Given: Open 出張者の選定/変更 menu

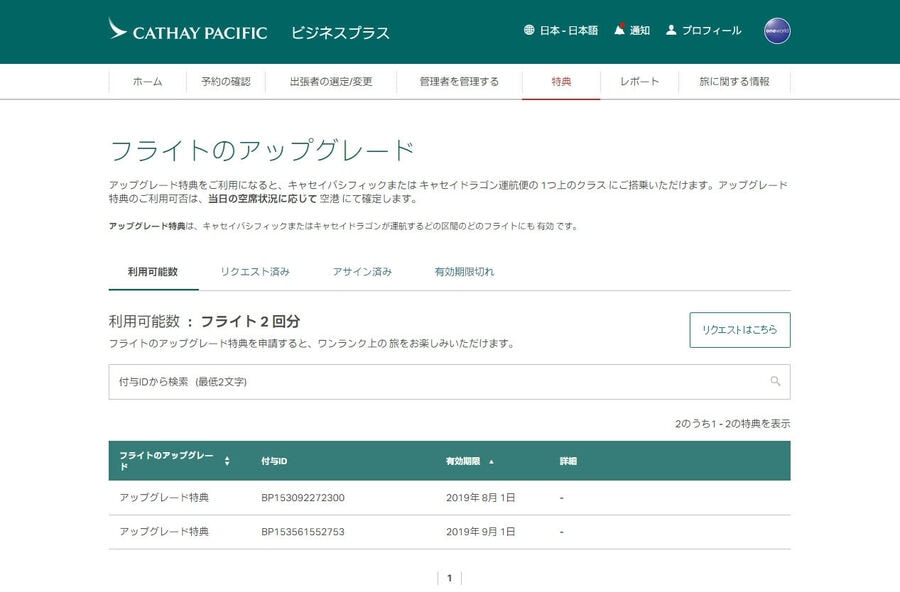Looking at the screenshot, I should coord(331,82).
